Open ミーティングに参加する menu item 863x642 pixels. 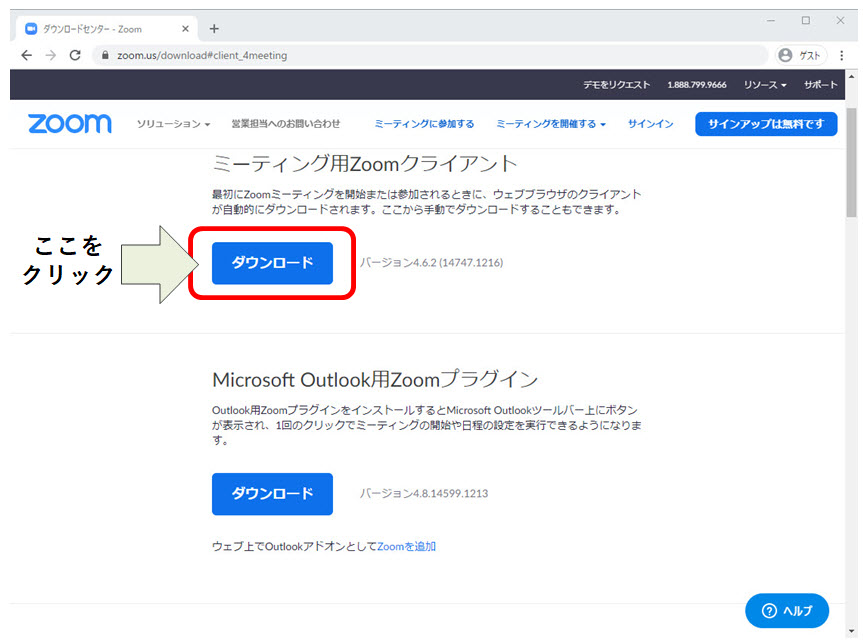pyautogui.click(x=424, y=124)
